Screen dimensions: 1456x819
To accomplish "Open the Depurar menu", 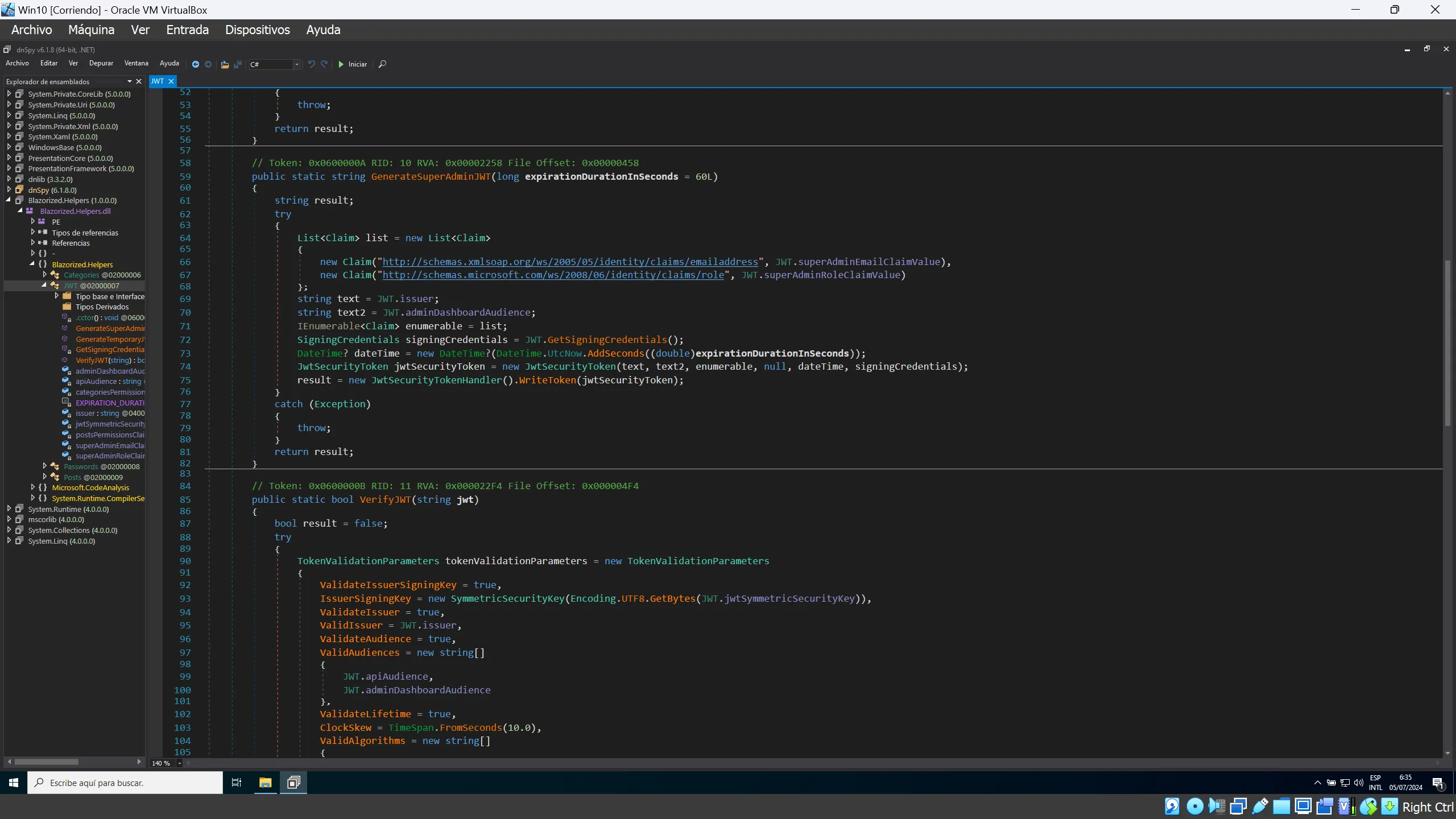I will (101, 63).
